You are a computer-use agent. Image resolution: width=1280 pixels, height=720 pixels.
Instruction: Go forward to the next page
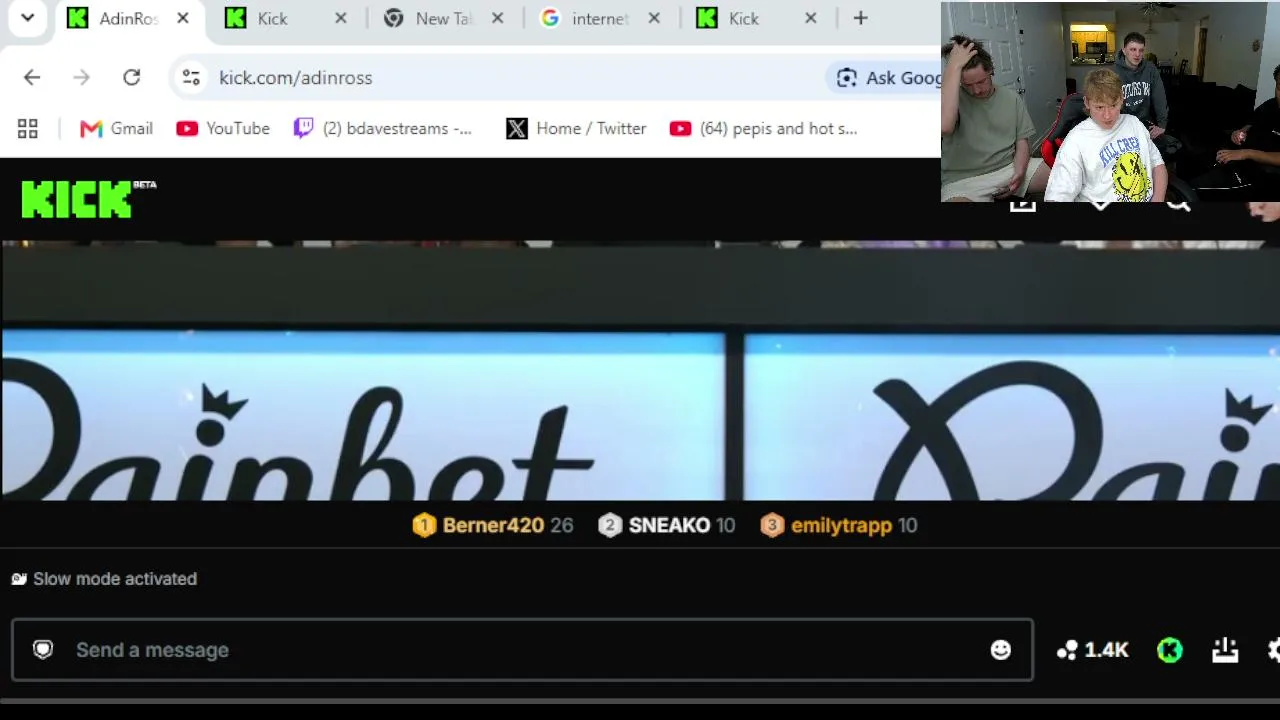(82, 78)
